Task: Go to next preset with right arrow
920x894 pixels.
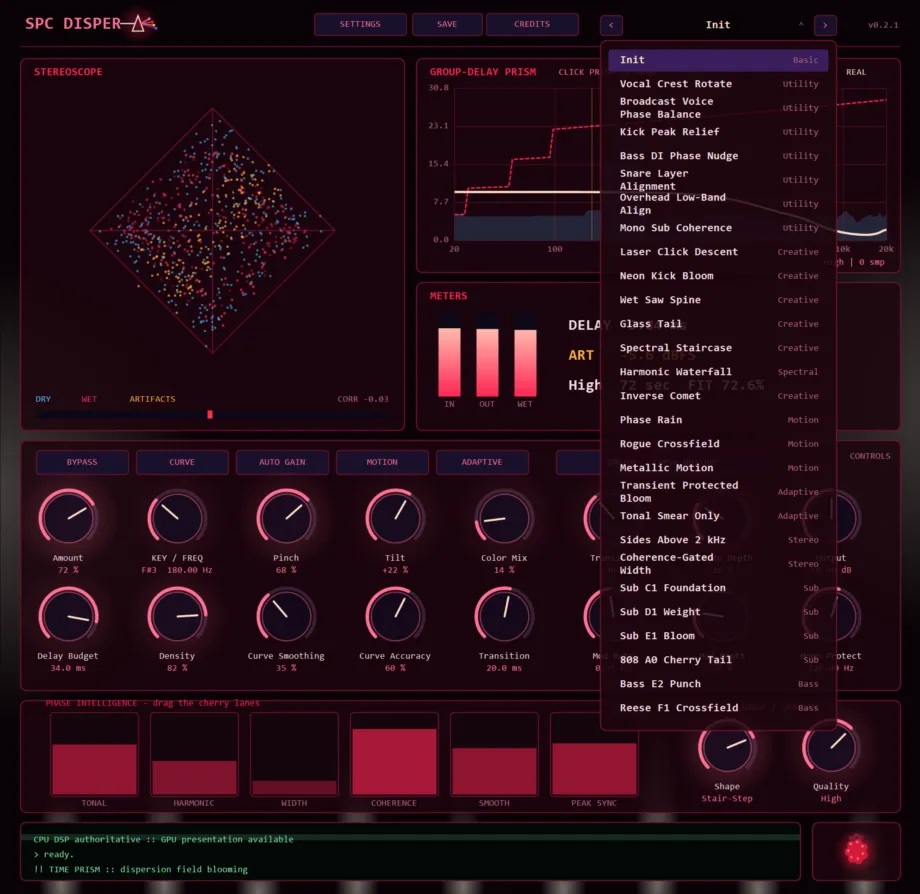Action: click(825, 25)
